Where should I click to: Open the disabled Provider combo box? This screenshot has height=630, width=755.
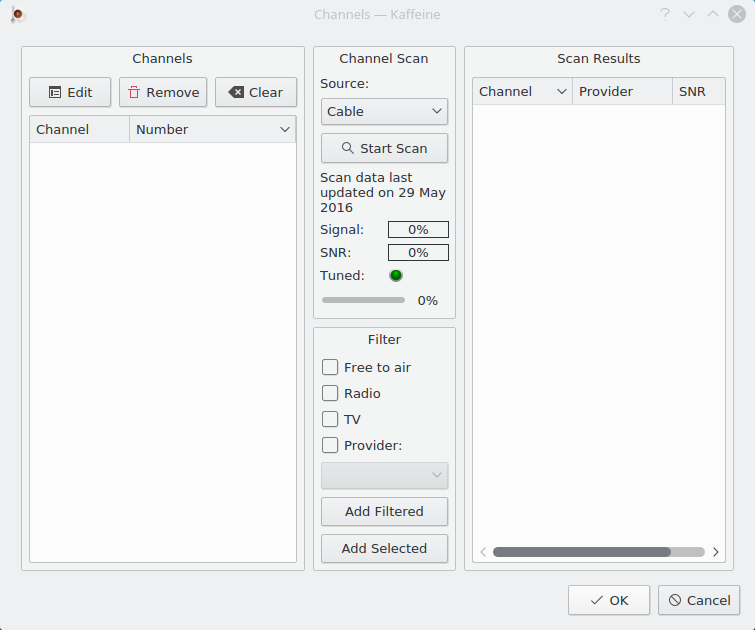point(384,475)
